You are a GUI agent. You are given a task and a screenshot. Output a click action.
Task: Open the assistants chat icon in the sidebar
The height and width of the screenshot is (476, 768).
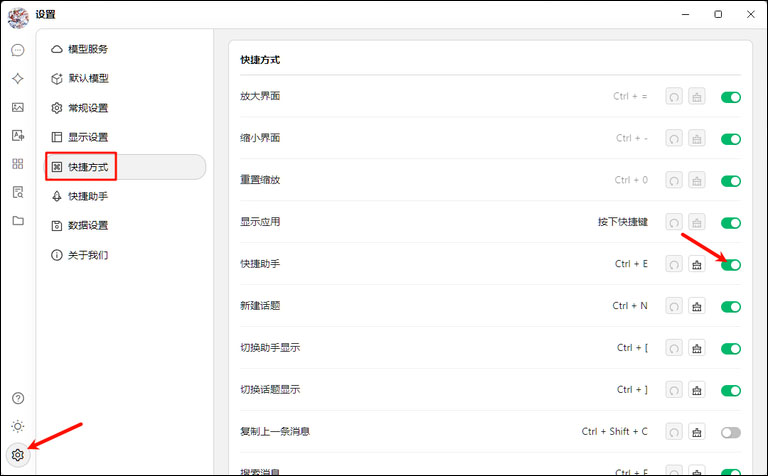click(18, 50)
